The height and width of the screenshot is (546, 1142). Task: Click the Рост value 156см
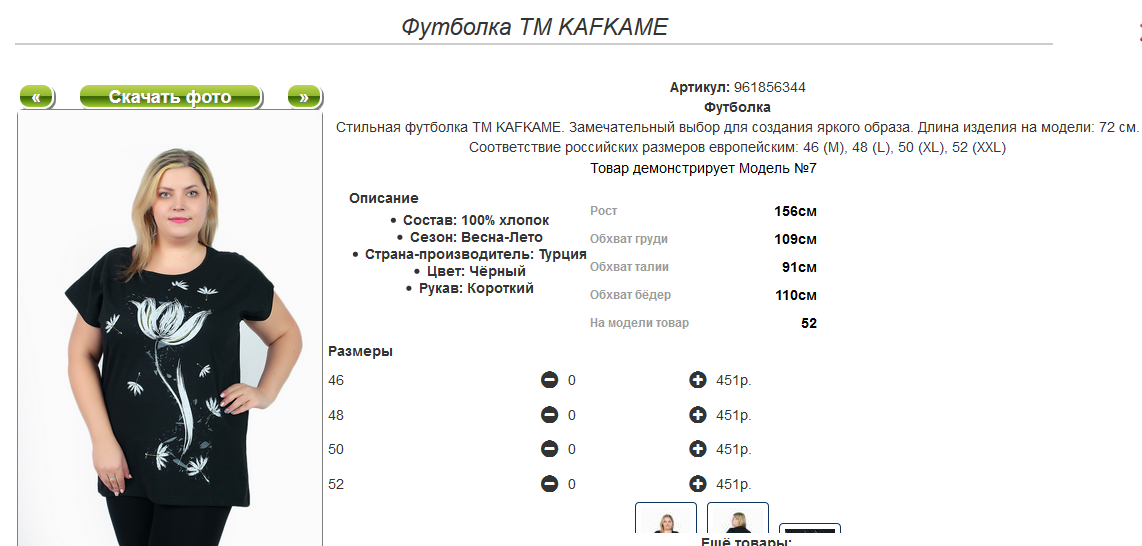(795, 212)
